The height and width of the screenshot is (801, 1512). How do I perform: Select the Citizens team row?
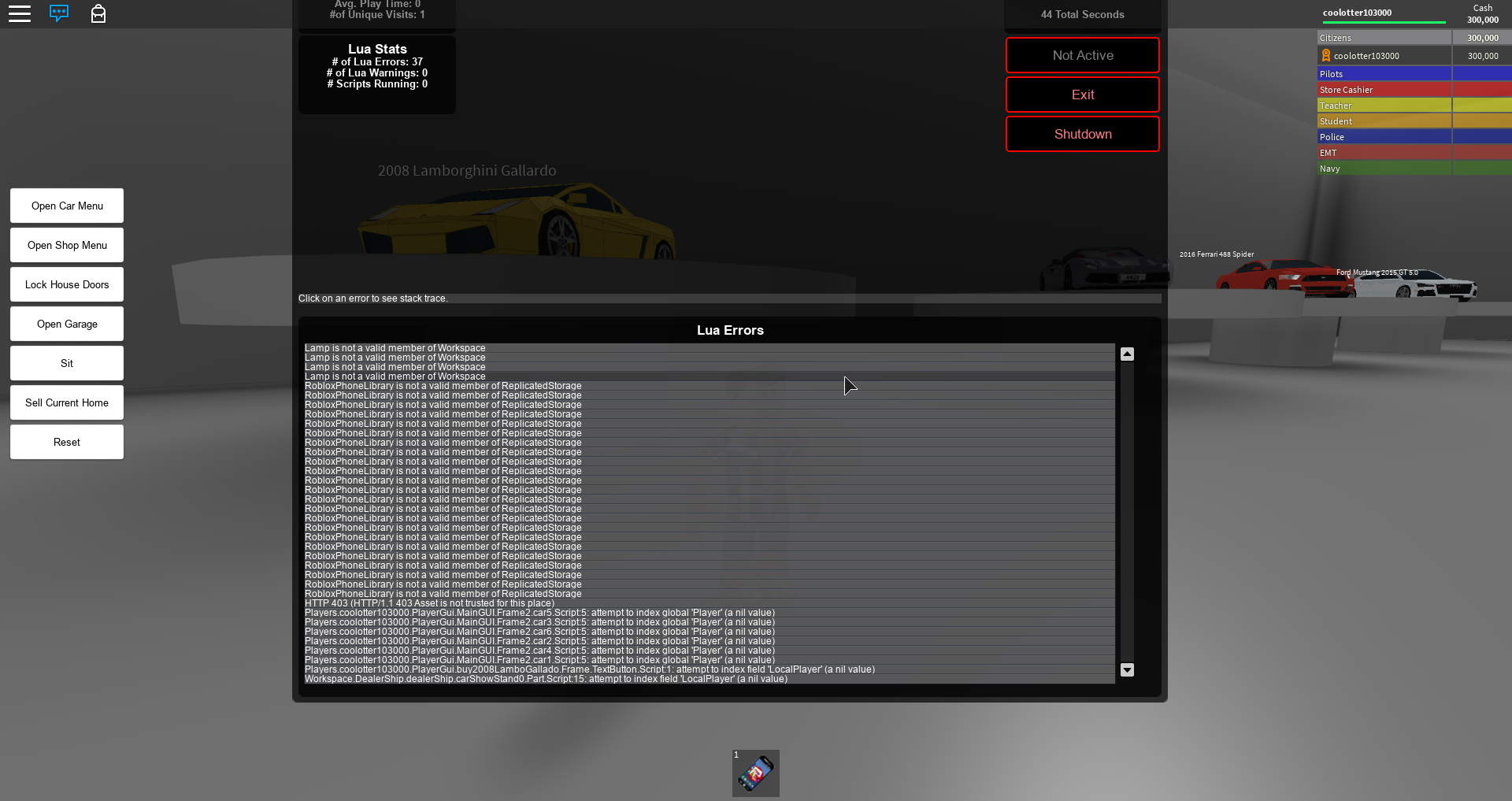[1414, 38]
